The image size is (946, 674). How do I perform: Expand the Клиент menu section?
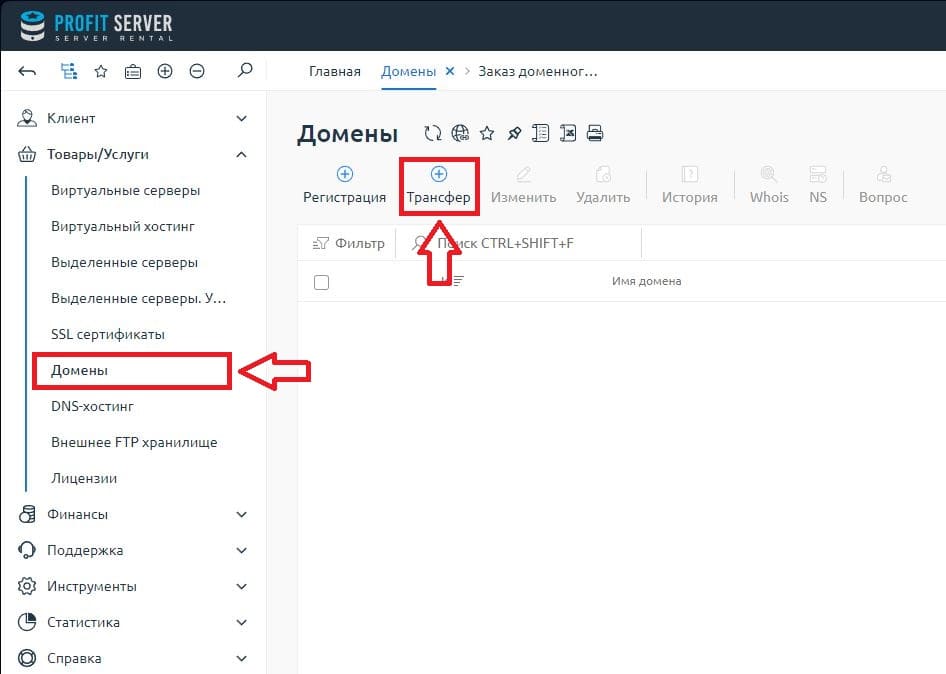133,118
